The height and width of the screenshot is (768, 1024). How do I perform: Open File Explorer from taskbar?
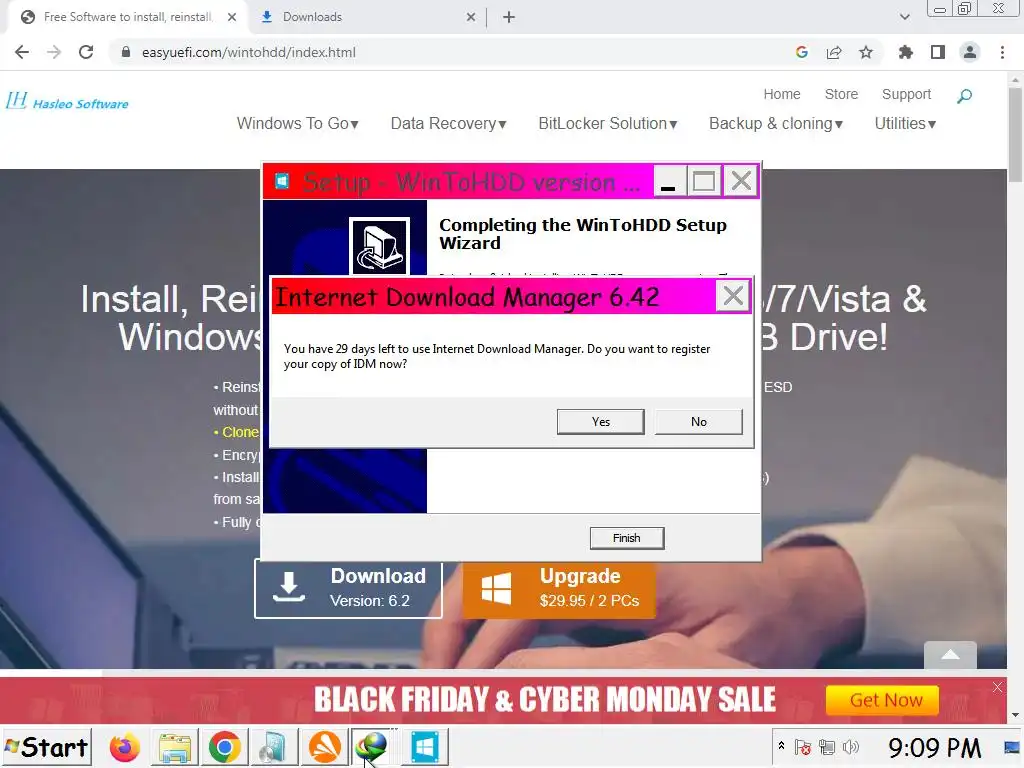point(174,747)
